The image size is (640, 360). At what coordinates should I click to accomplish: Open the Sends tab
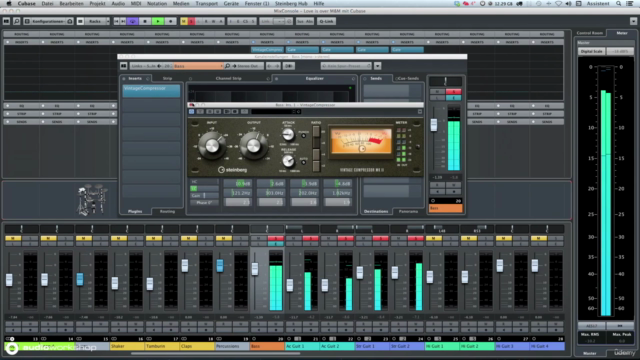(x=376, y=78)
